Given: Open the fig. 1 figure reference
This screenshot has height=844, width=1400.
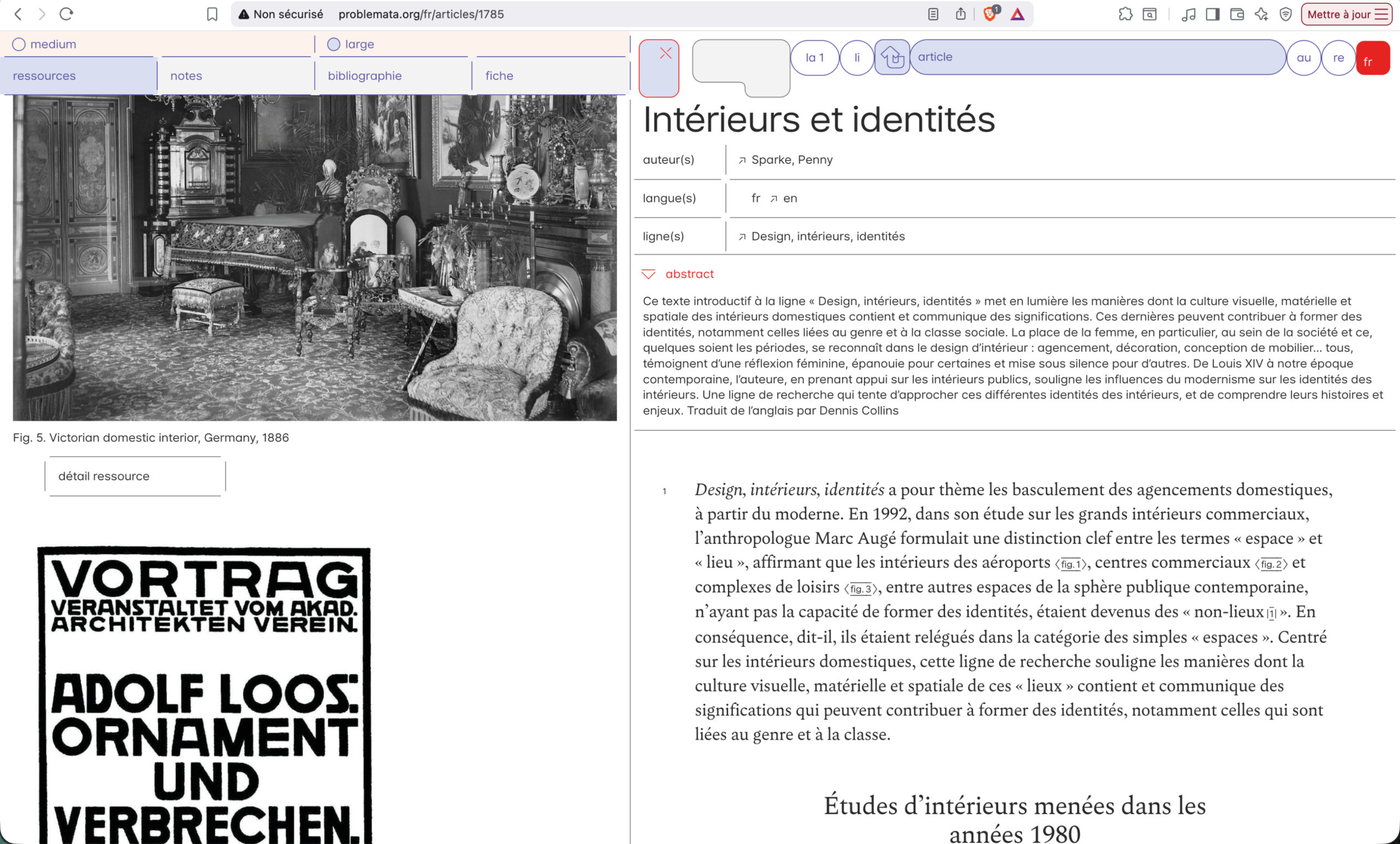Looking at the screenshot, I should [x=1070, y=564].
